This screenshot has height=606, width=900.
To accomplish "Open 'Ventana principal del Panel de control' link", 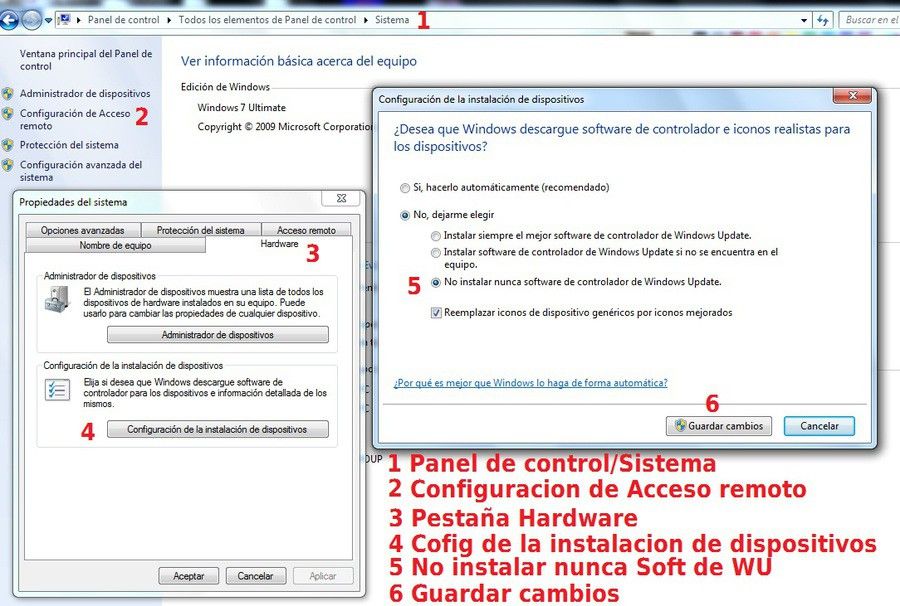I will (86, 60).
